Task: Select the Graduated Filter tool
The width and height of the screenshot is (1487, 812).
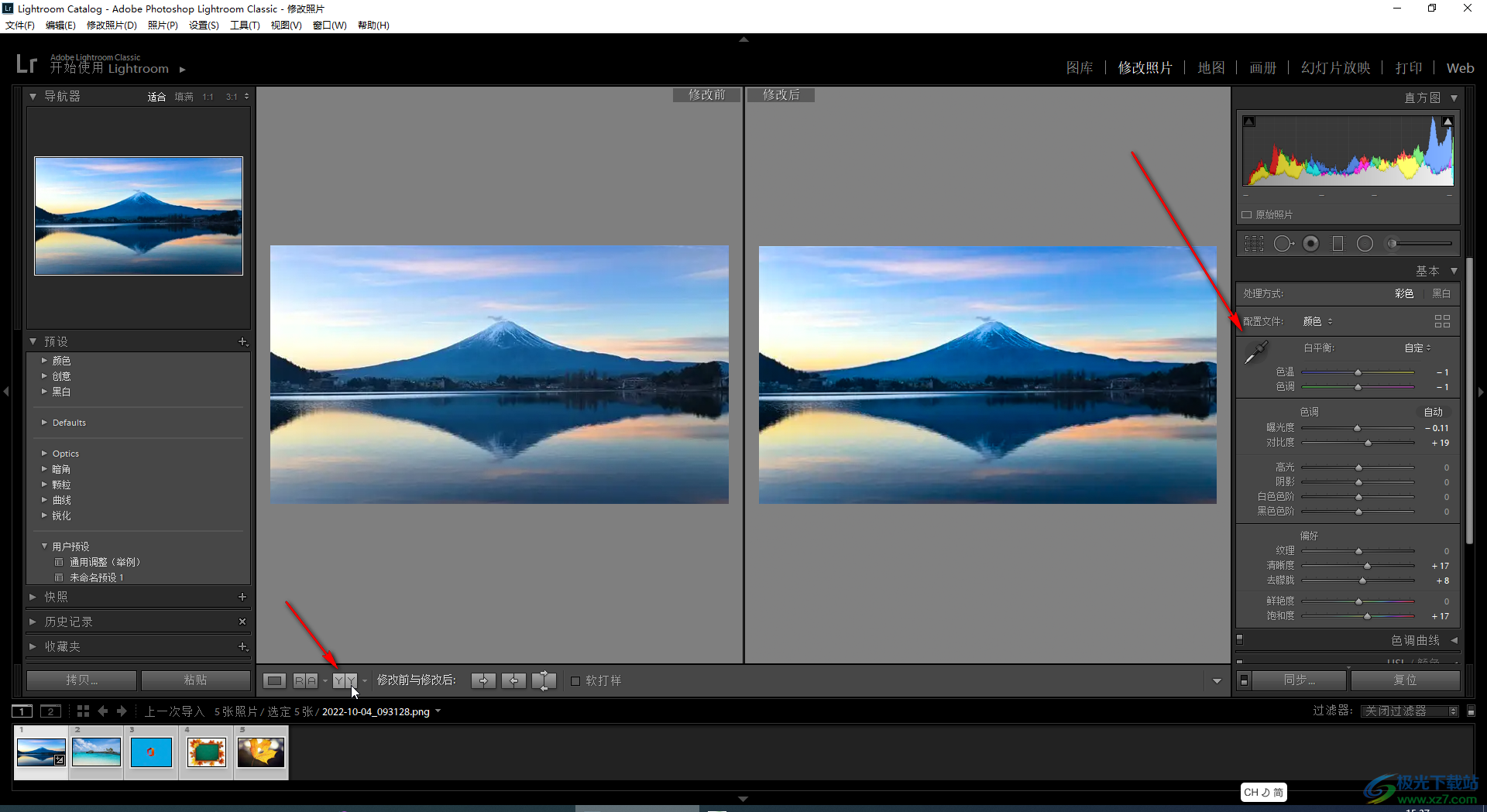Action: (x=1338, y=244)
